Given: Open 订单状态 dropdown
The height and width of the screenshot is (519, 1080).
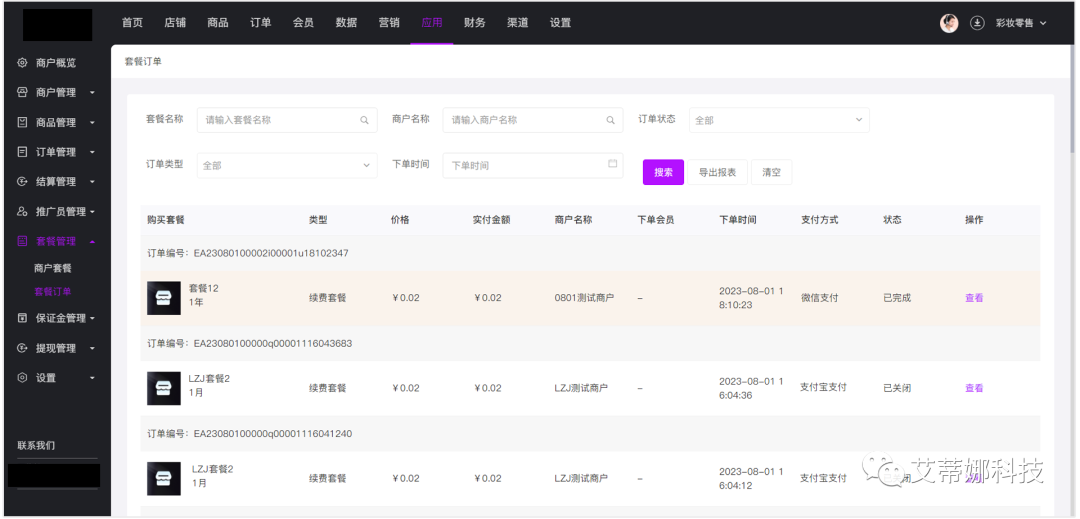Looking at the screenshot, I should pyautogui.click(x=779, y=120).
